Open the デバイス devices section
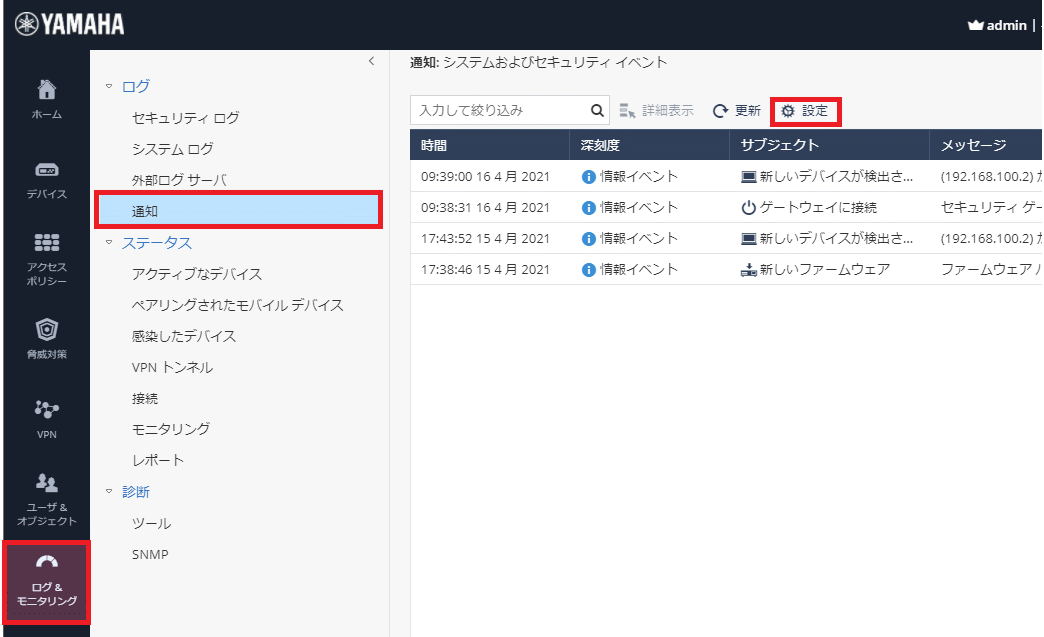This screenshot has width=1044, height=637. point(46,178)
